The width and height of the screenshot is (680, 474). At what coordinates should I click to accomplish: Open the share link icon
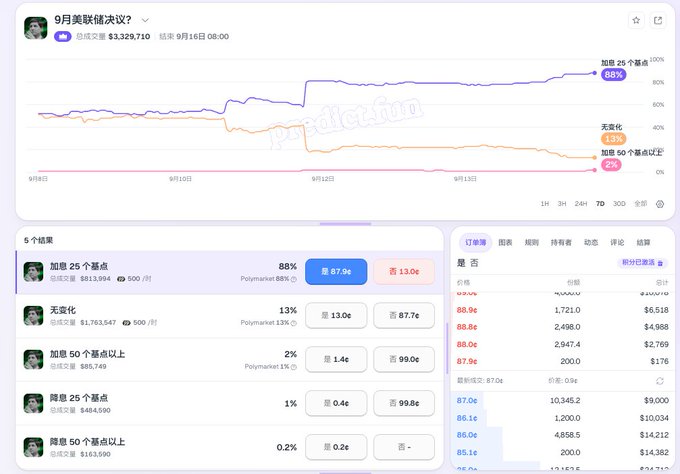pos(658,20)
